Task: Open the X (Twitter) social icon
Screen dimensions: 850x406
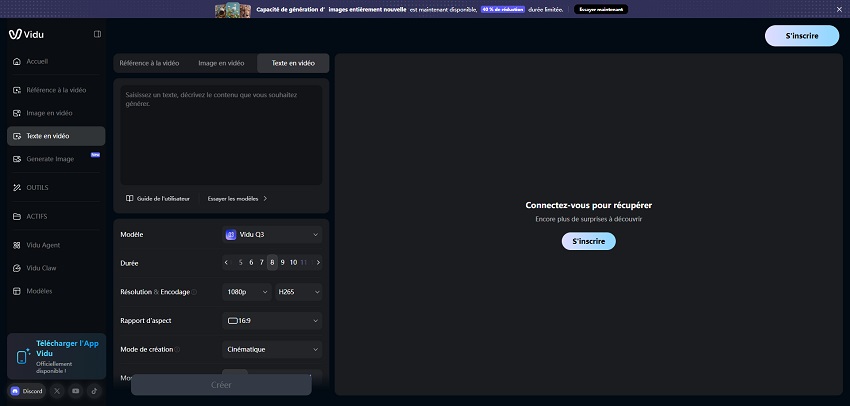Action: tap(57, 391)
